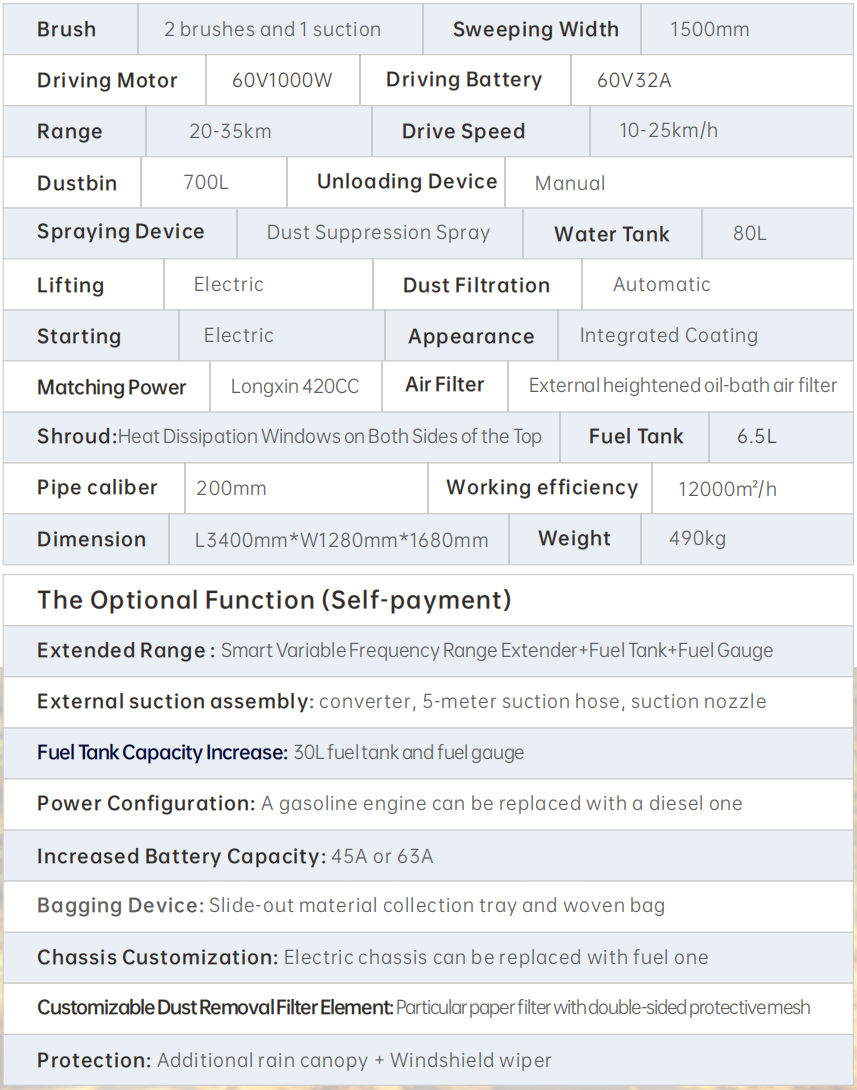Select the Fuel Tank 6.5L value
The width and height of the screenshot is (857, 1090).
757,437
